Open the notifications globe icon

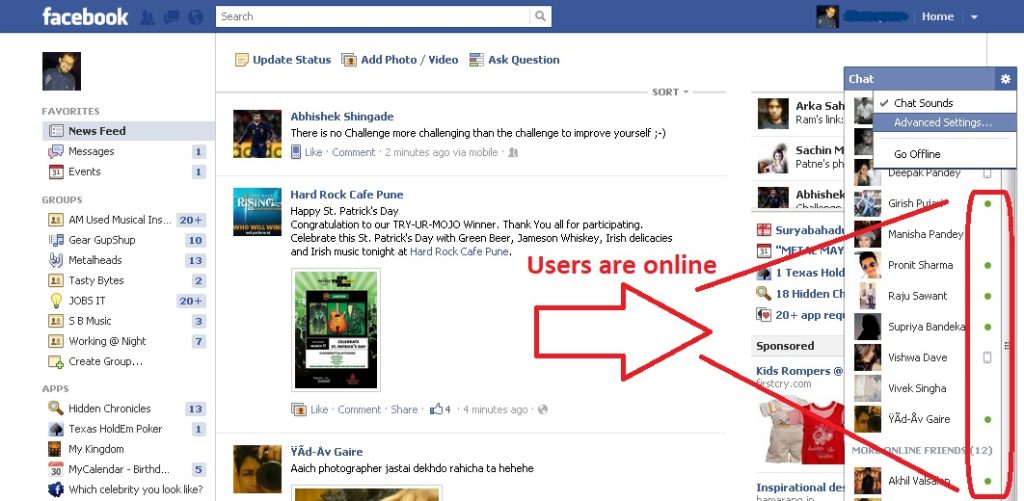click(x=196, y=17)
